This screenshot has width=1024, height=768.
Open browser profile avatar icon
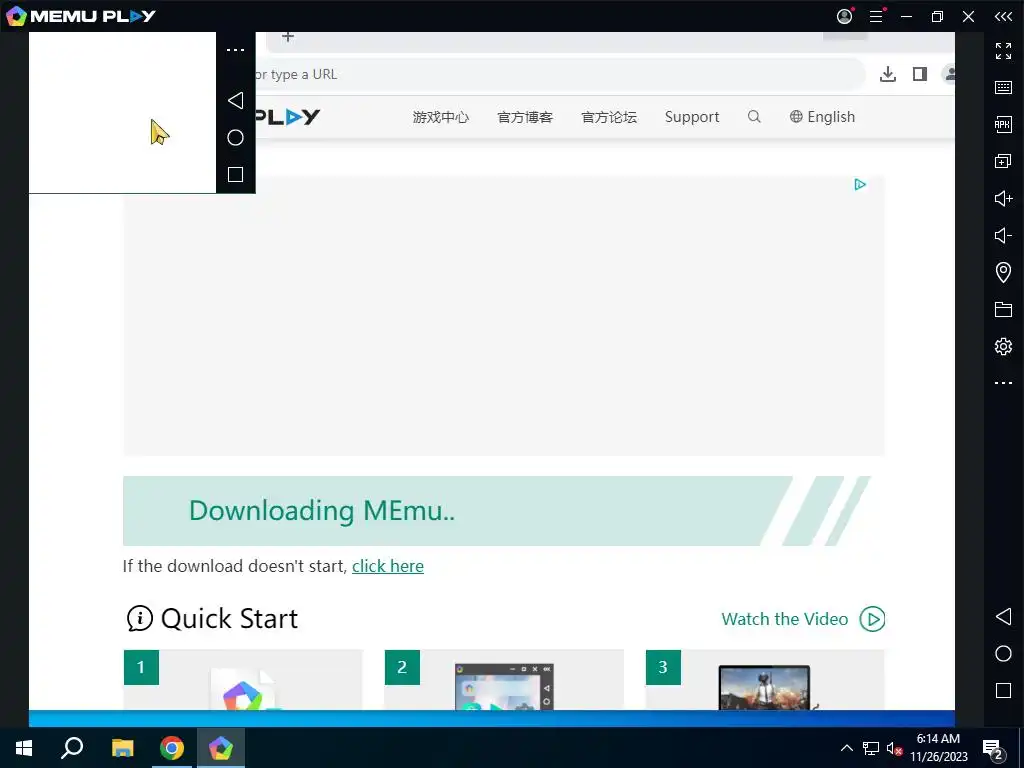click(x=949, y=74)
